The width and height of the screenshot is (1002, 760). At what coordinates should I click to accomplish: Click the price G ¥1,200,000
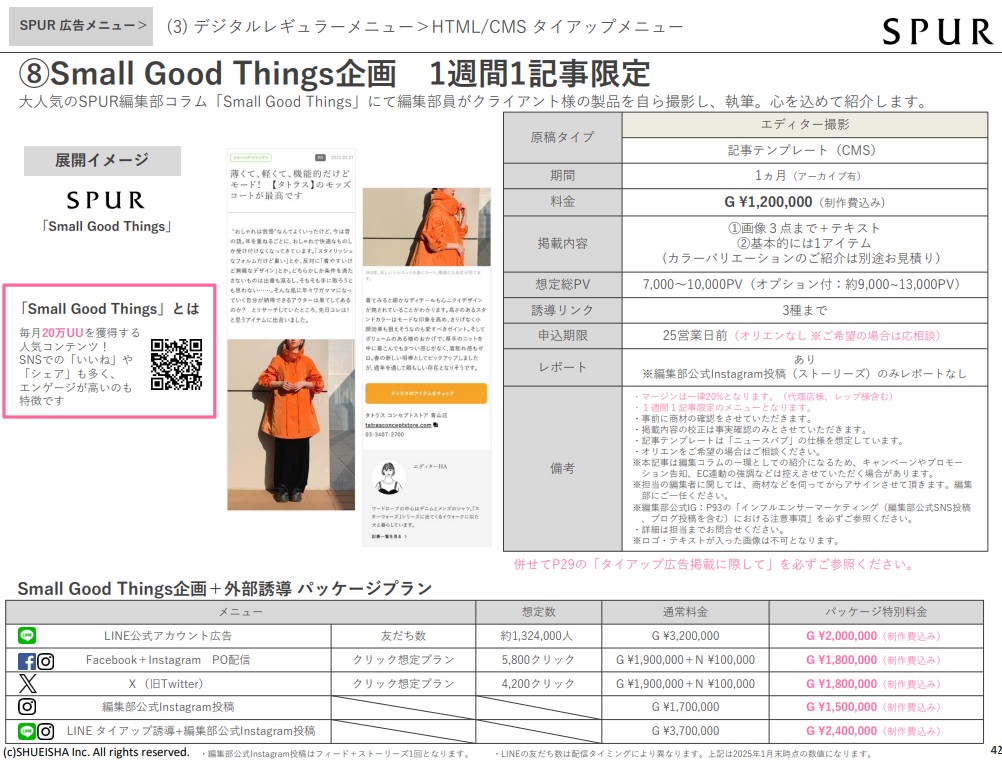(768, 202)
